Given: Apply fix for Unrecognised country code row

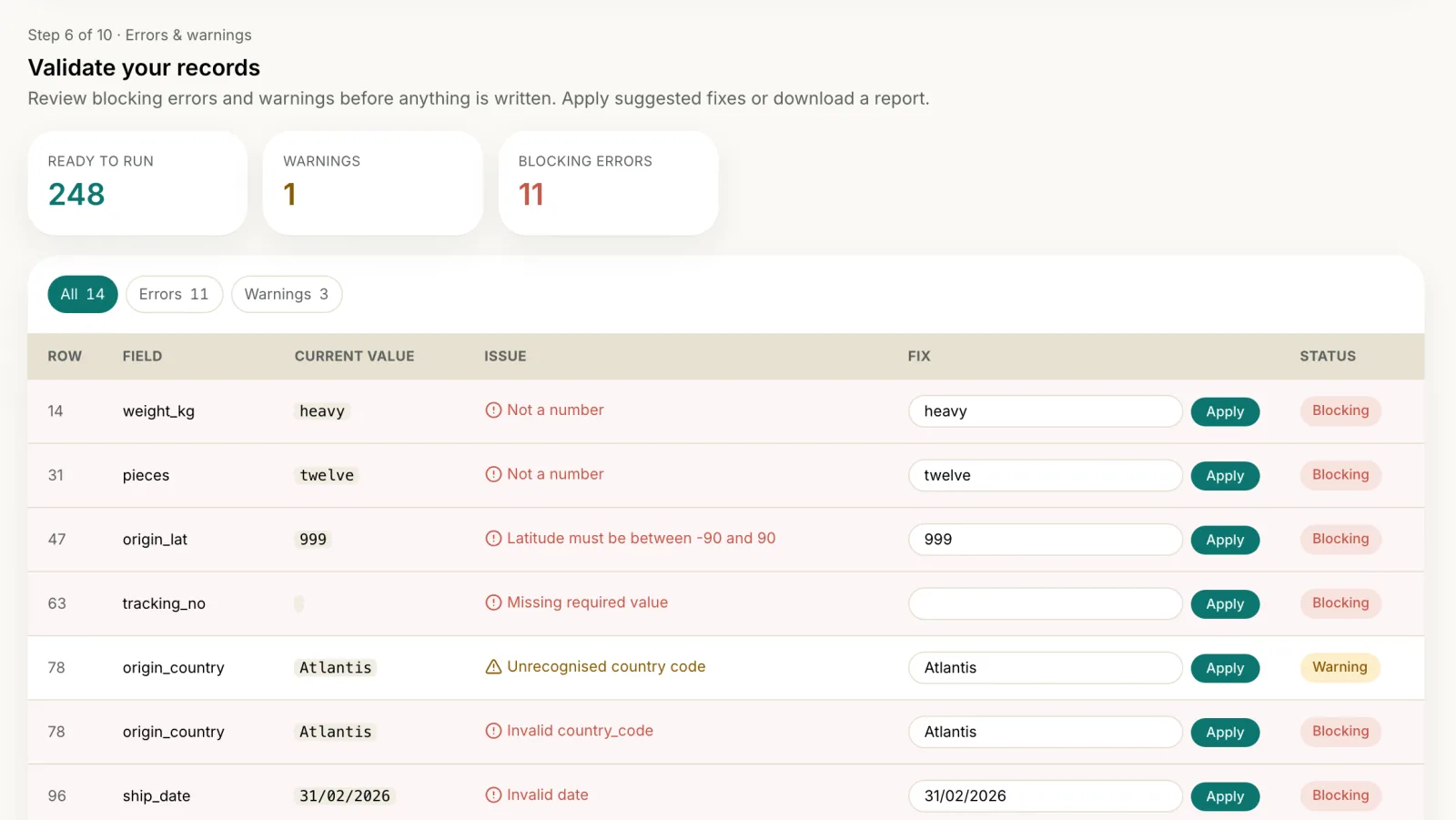Looking at the screenshot, I should coord(1225,668).
